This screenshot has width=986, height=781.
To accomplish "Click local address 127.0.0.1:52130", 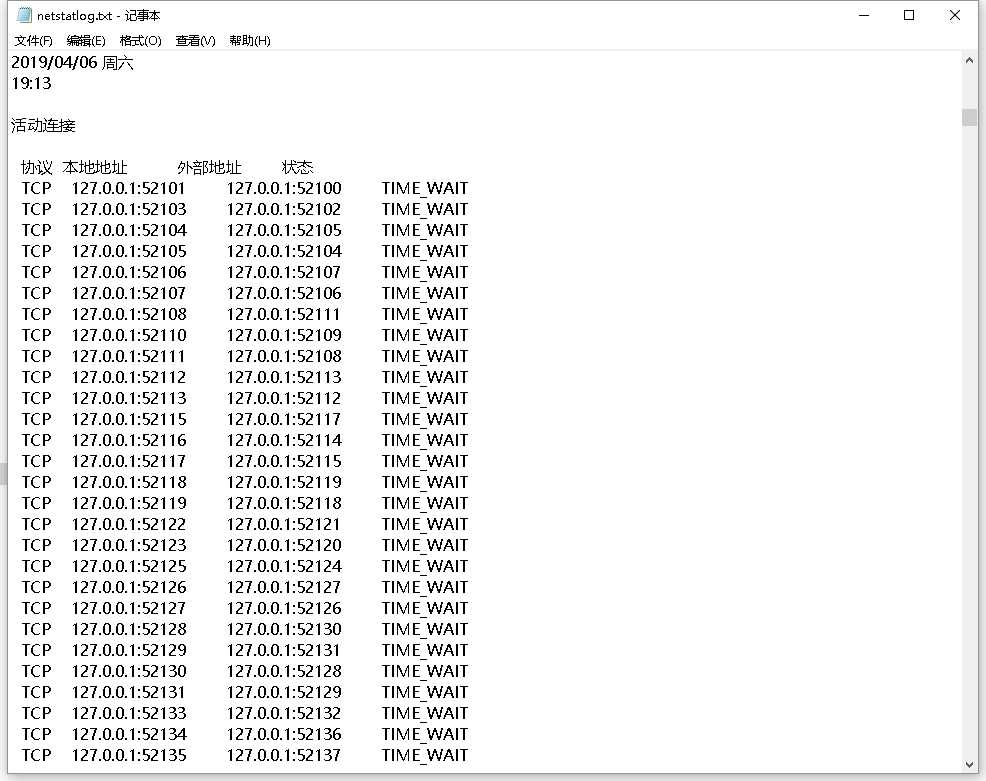I will coord(129,672).
